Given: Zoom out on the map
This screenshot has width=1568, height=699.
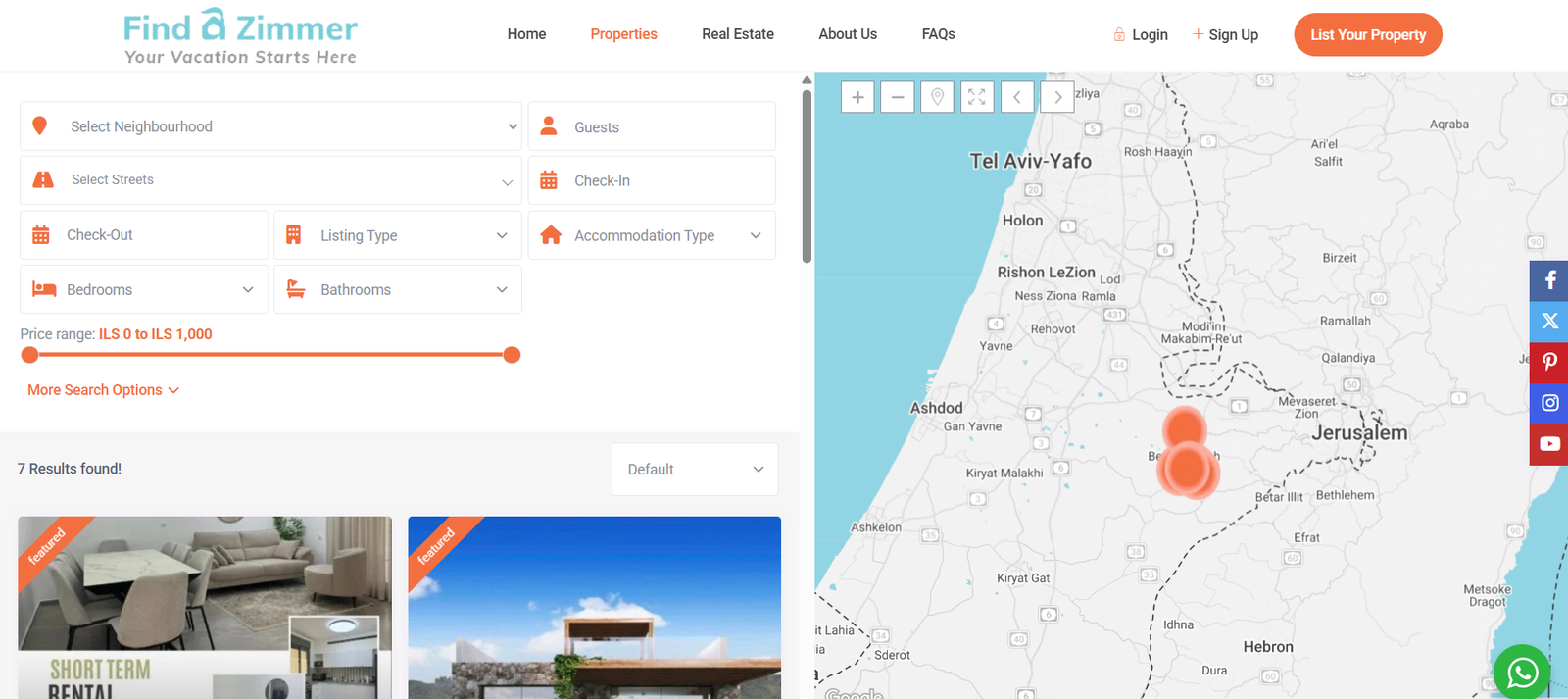Looking at the screenshot, I should click(x=898, y=97).
